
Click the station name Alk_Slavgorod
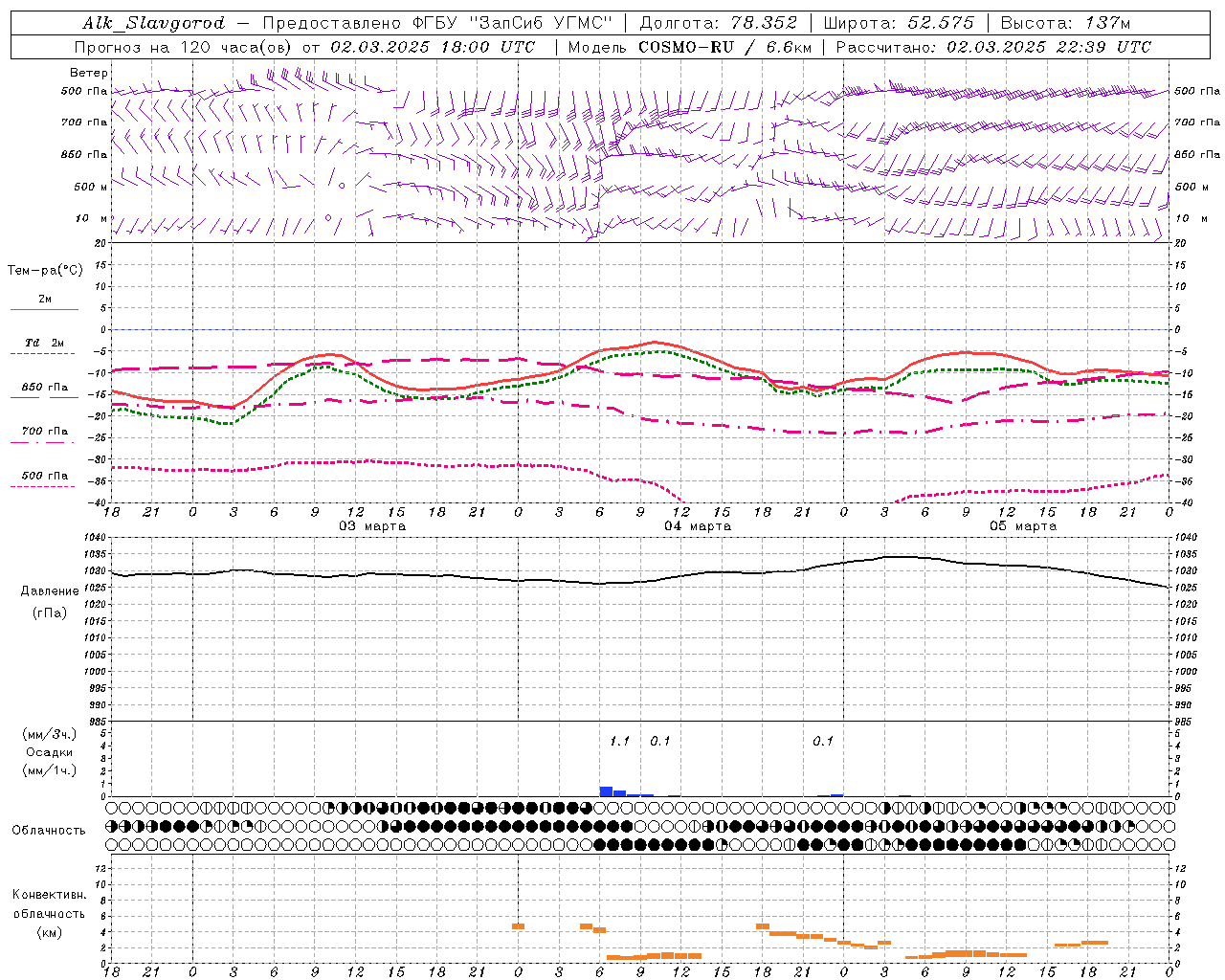coord(153,23)
